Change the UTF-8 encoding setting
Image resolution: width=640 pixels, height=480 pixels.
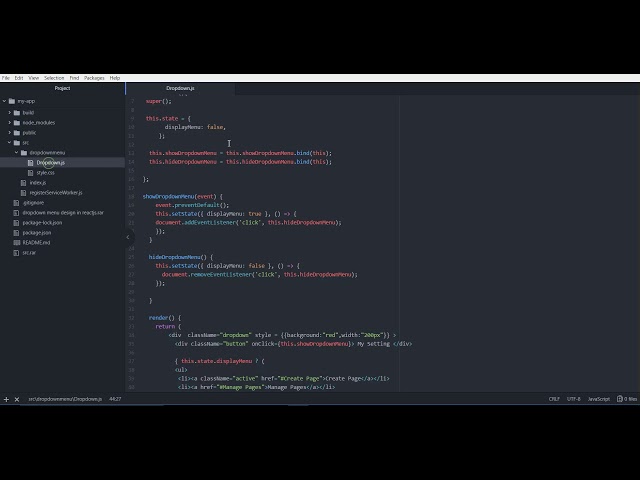(573, 399)
